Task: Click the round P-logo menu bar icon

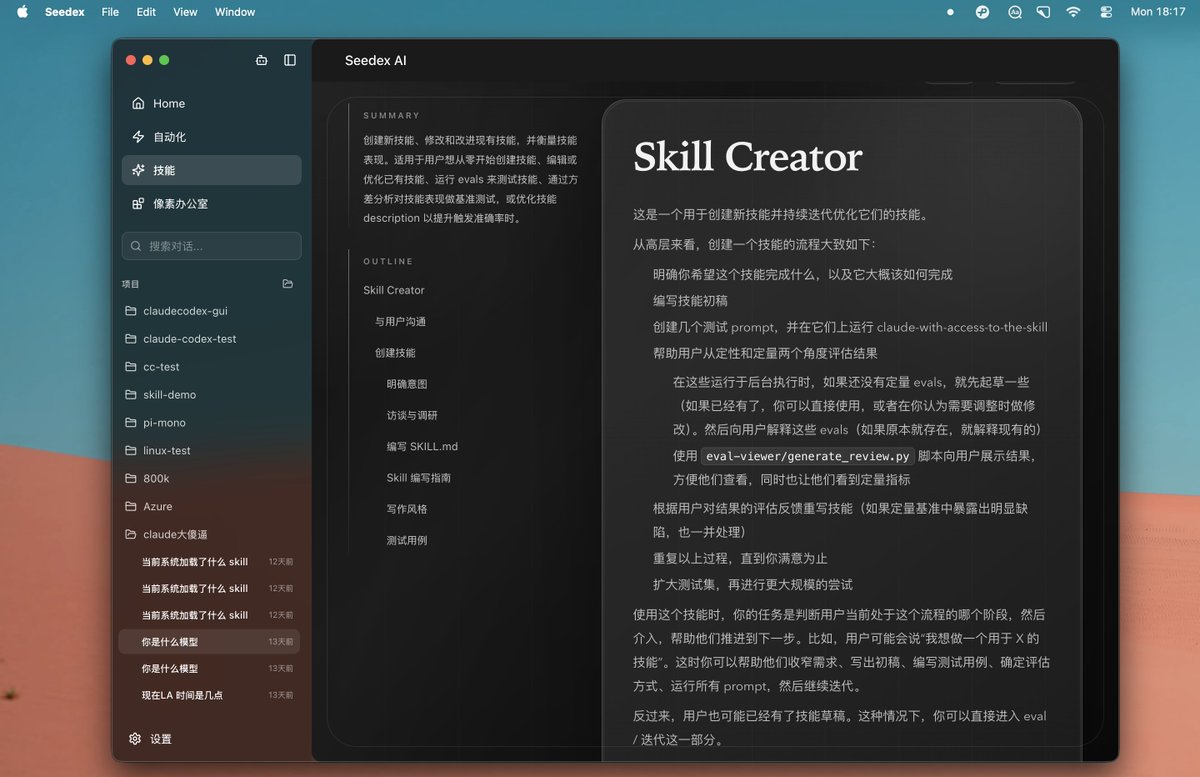Action: click(x=983, y=12)
